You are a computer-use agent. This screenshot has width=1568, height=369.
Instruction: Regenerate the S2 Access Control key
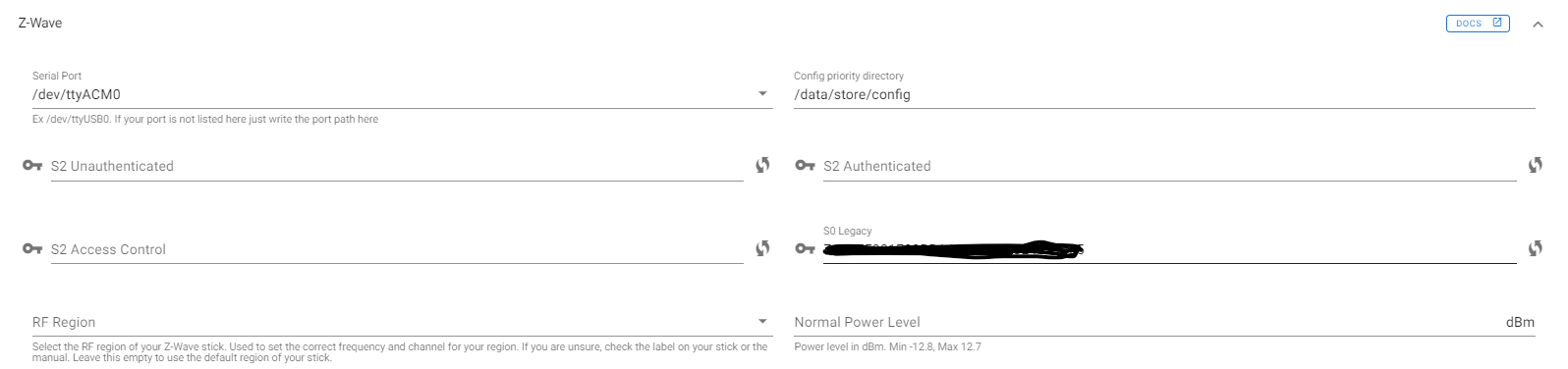pos(762,248)
